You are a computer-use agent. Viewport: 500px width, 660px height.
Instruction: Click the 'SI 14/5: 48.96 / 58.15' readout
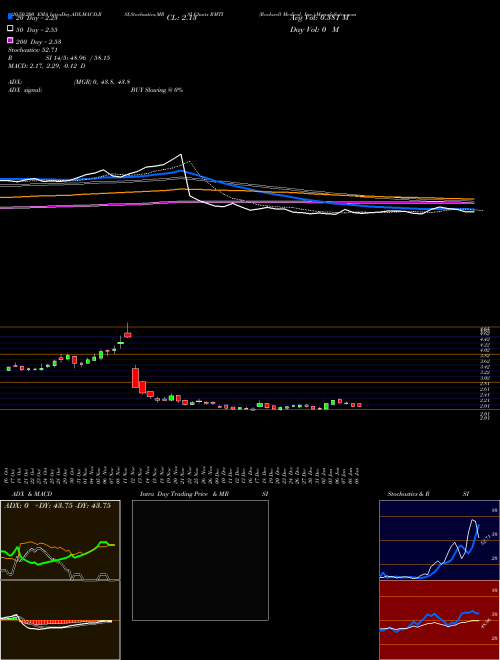click(x=78, y=58)
